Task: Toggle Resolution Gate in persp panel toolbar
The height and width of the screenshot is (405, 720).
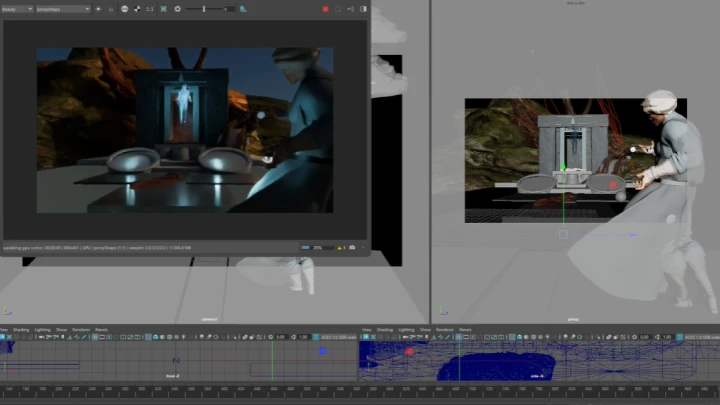Action: point(472,337)
